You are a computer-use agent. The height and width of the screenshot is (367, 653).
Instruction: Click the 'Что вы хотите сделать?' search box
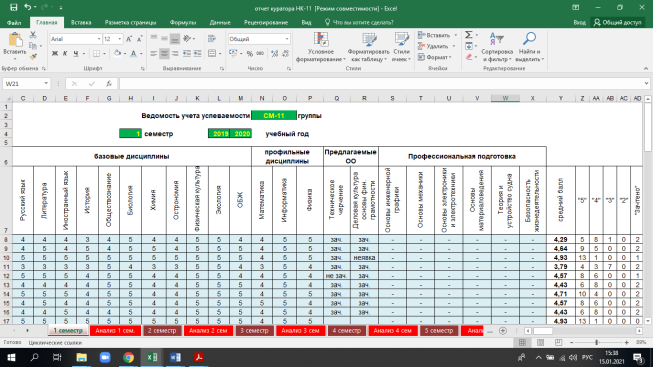tap(359, 22)
